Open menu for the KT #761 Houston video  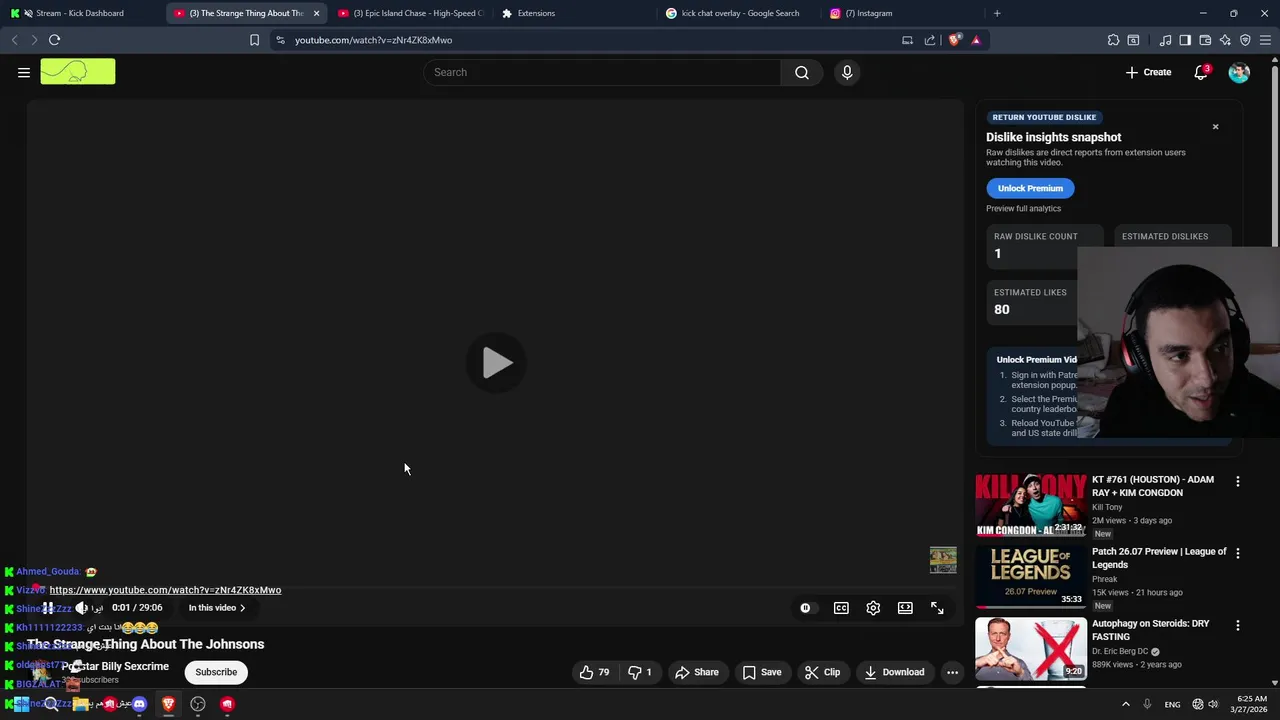tap(1237, 481)
